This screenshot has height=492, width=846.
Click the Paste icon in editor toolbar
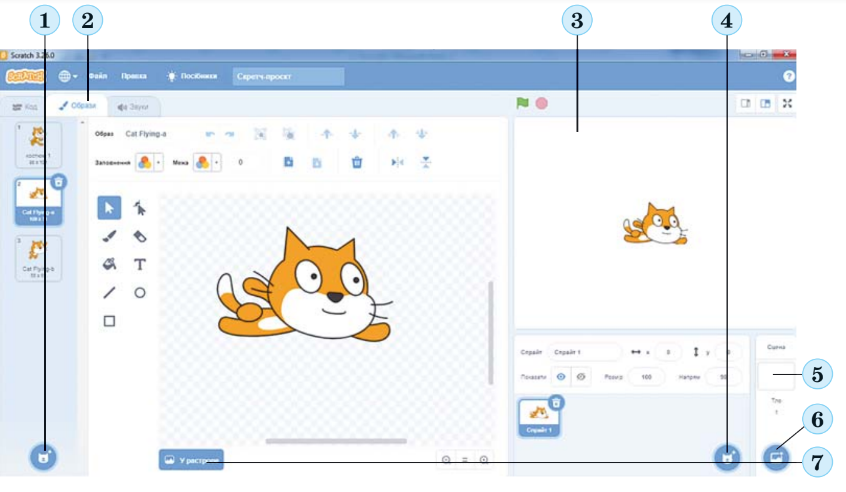point(317,162)
